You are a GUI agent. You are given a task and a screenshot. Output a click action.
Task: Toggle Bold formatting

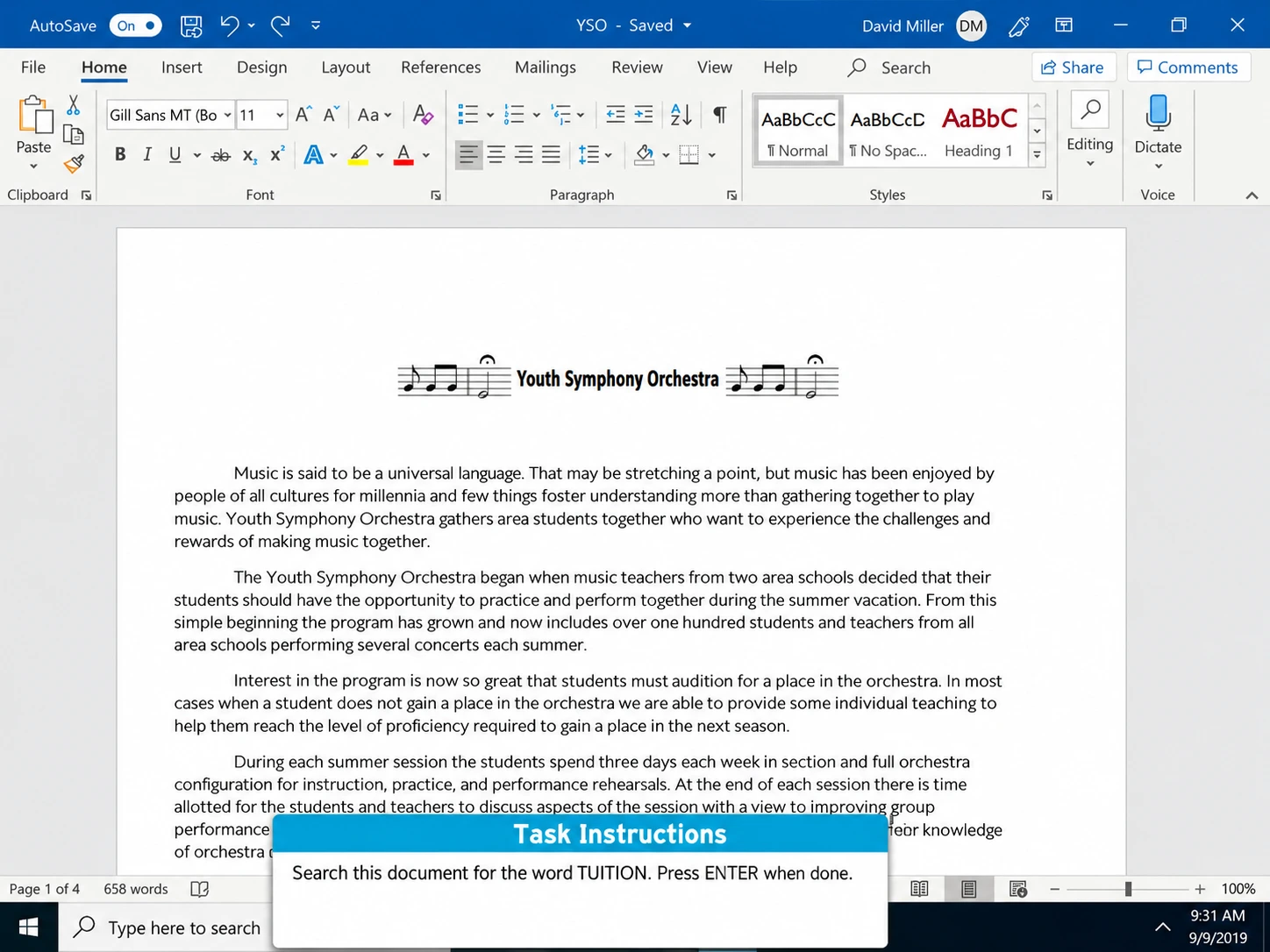pos(120,155)
